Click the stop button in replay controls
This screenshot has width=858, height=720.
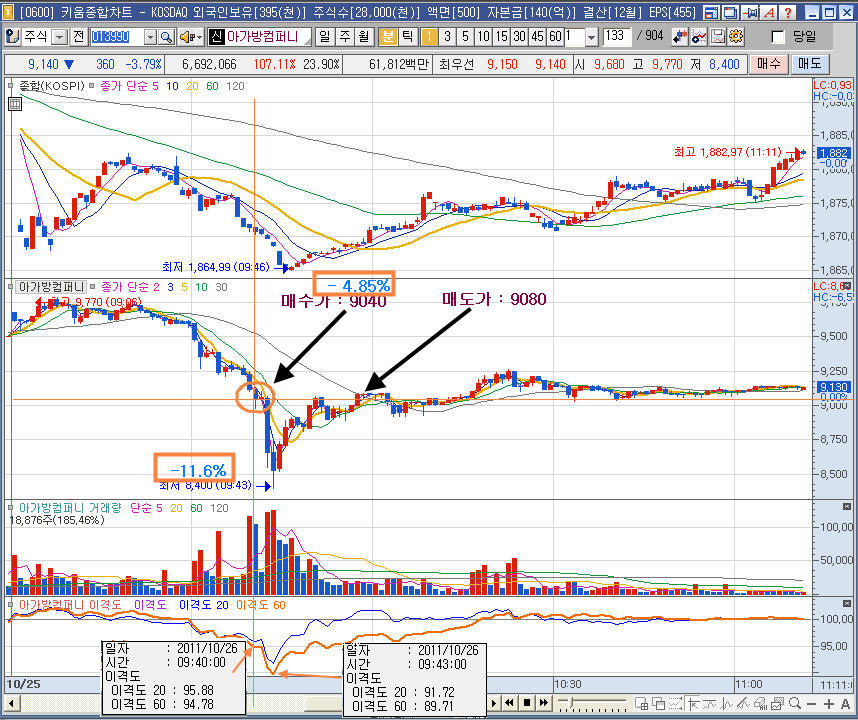click(x=526, y=703)
